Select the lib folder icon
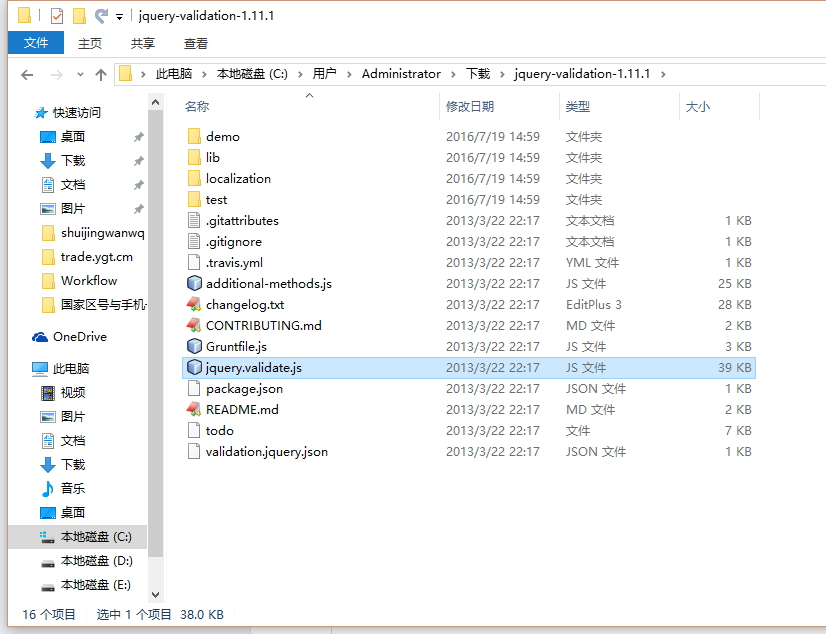 tap(194, 157)
